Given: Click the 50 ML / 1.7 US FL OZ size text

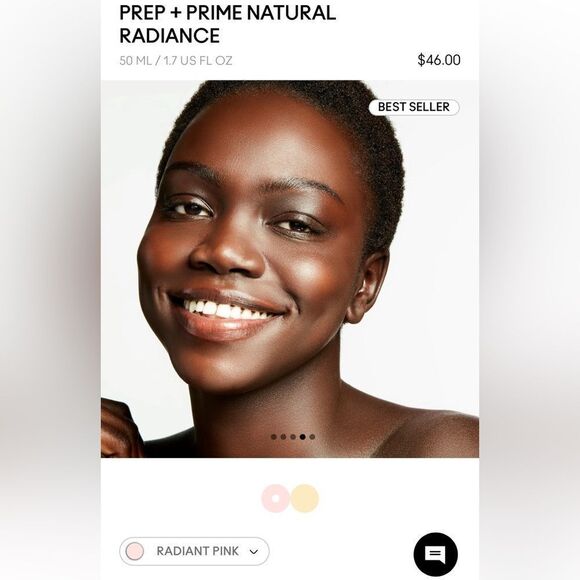Looking at the screenshot, I should (x=176, y=61).
